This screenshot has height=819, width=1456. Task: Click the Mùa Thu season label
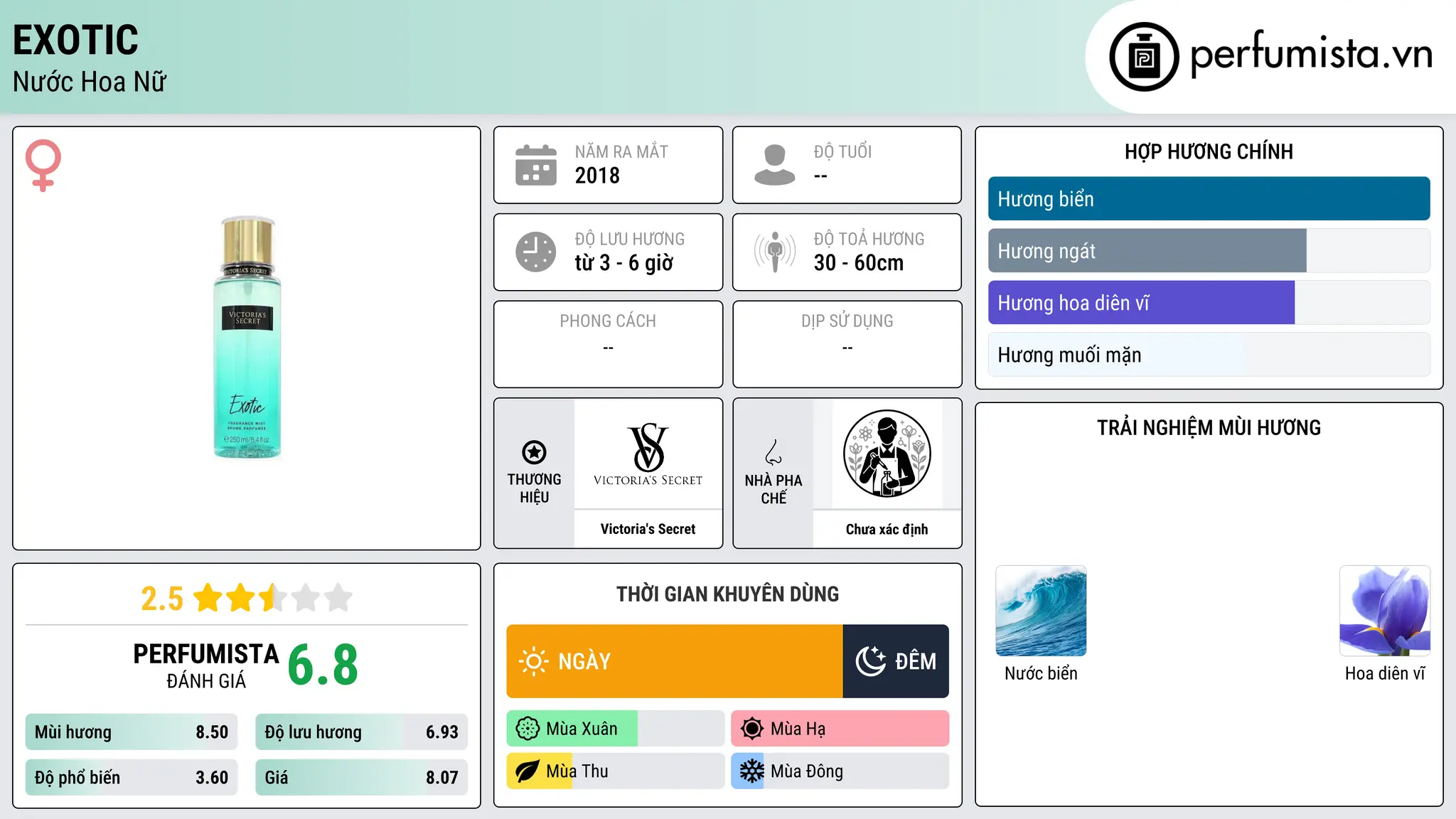tap(577, 771)
